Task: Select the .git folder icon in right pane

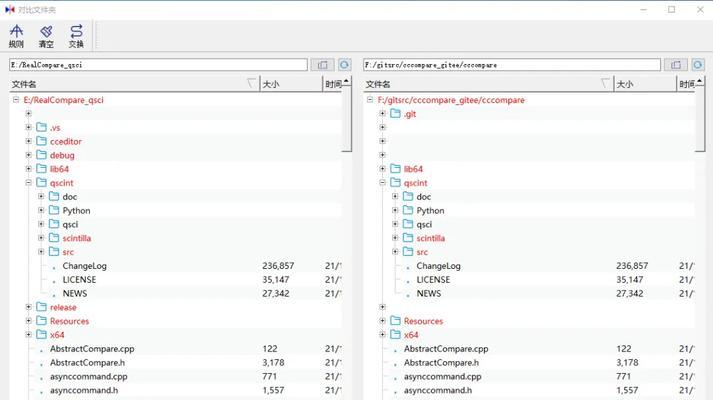Action: pyautogui.click(x=395, y=114)
